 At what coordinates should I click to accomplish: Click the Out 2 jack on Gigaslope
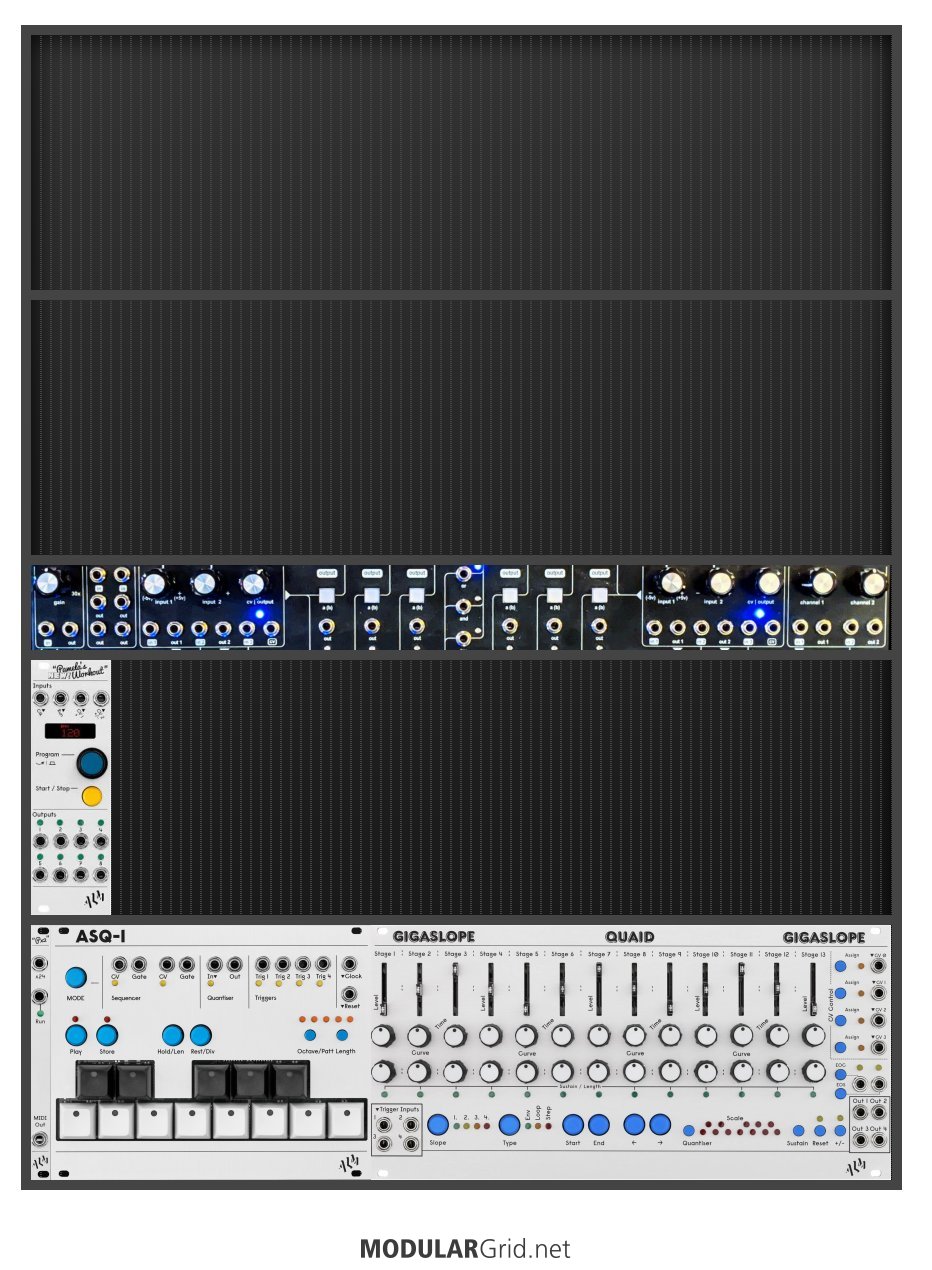coord(878,1112)
